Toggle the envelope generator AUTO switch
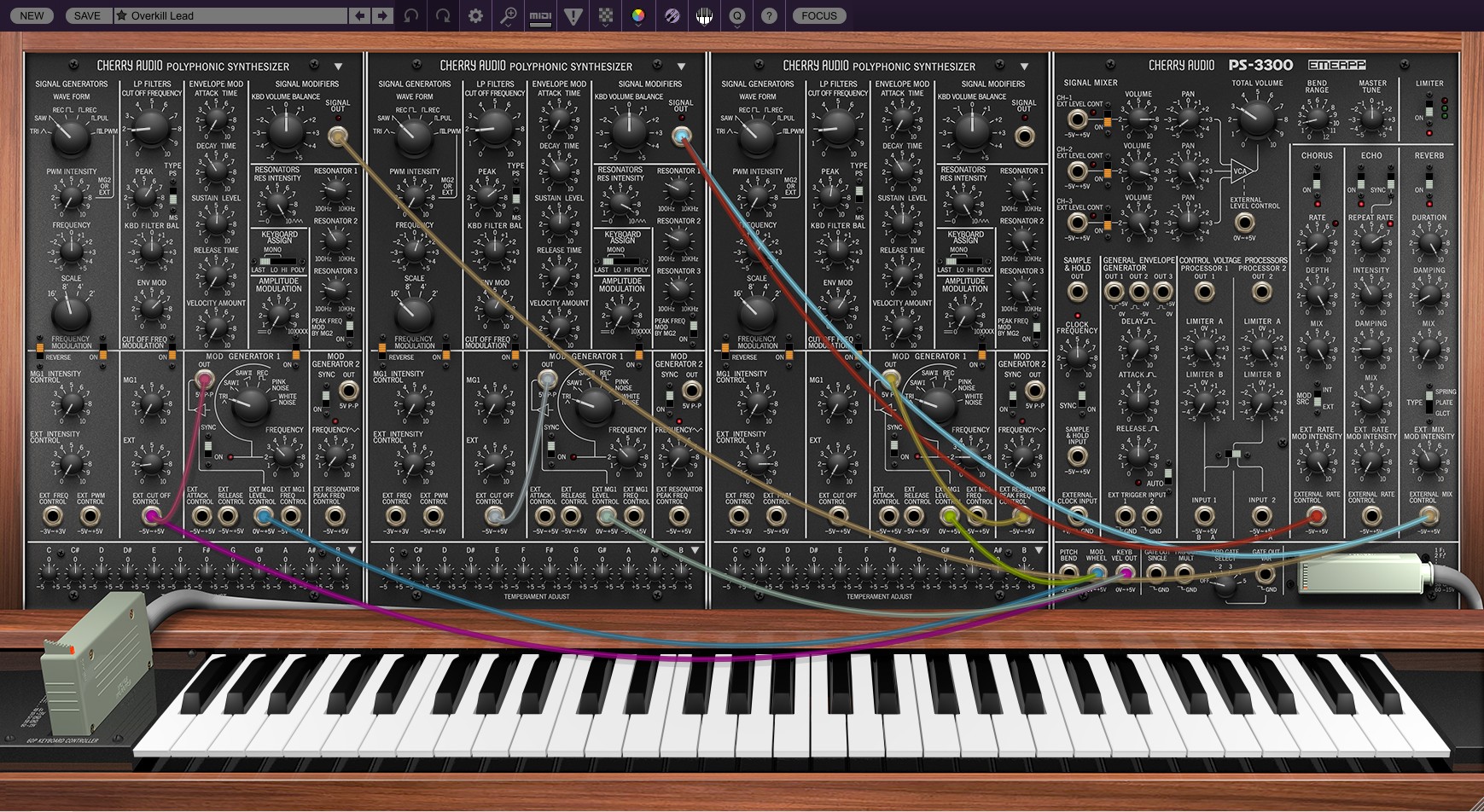This screenshot has height=812, width=1484. coord(1168,476)
